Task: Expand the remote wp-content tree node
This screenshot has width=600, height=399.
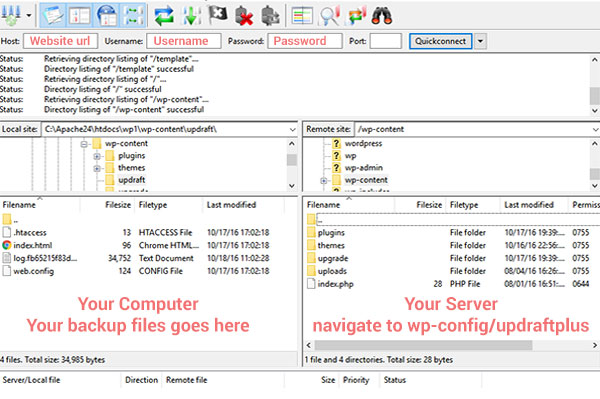Action: (324, 181)
